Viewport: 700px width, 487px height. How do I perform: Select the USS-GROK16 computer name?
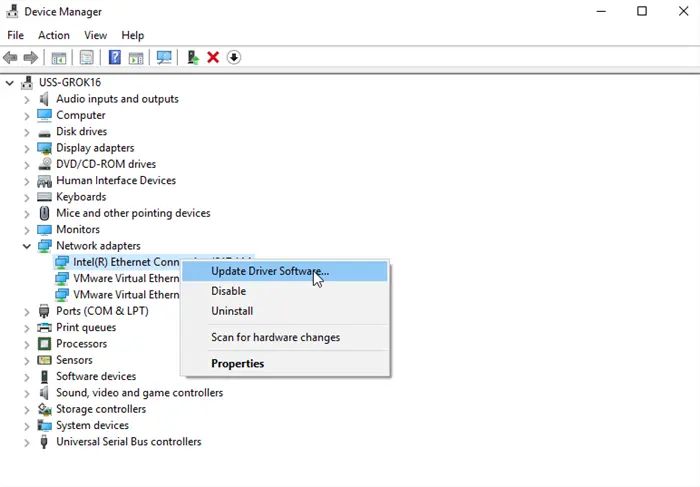point(70,83)
